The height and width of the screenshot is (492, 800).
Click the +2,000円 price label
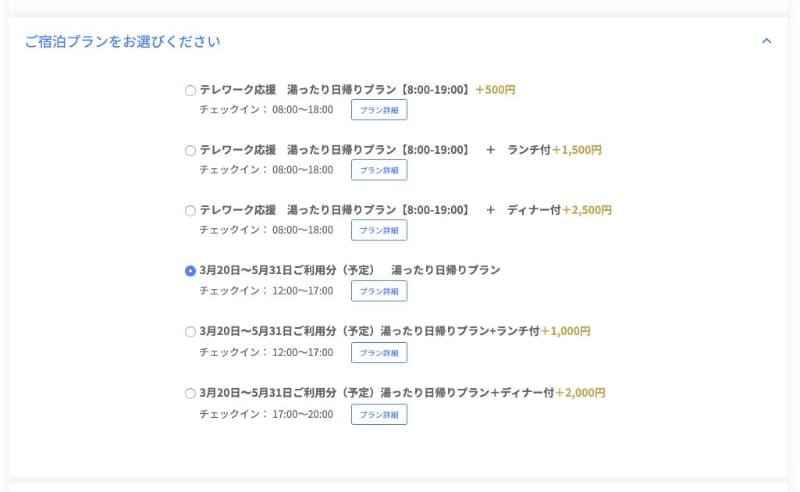tap(580, 393)
